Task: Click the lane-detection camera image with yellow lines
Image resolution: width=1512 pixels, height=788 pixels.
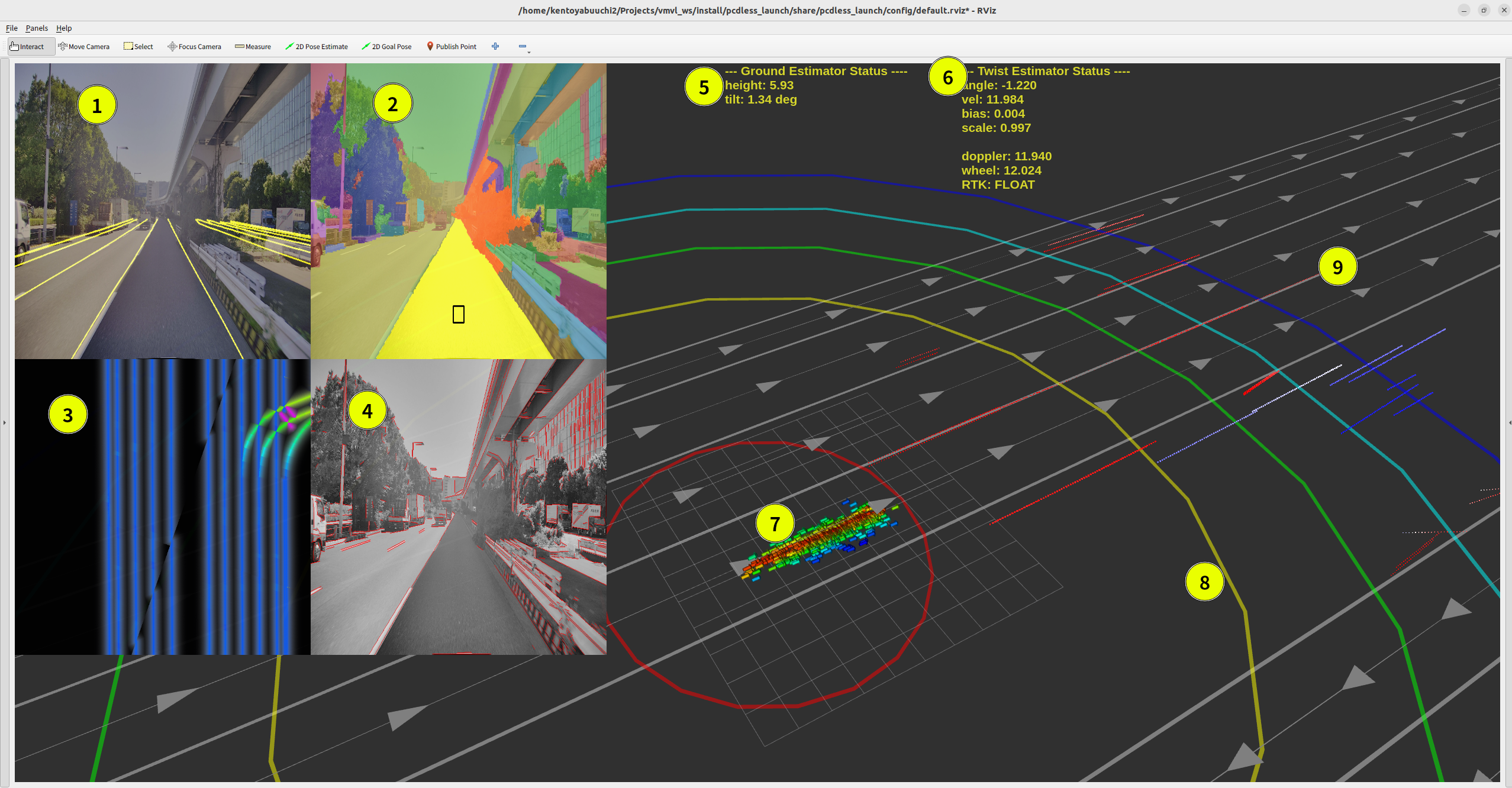Action: (163, 237)
